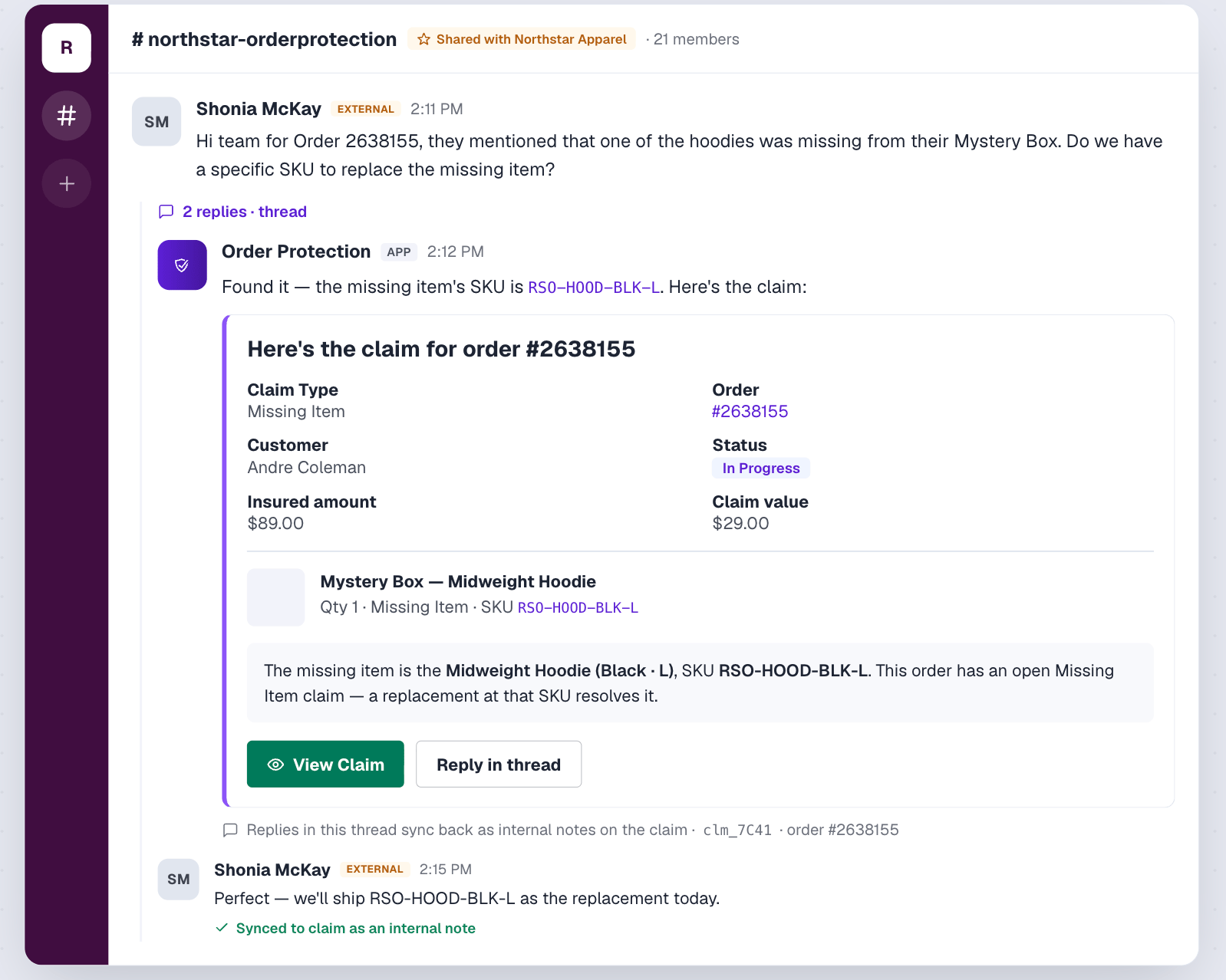Click the EXTERNAL badge on 2:15 PM message

[x=374, y=869]
